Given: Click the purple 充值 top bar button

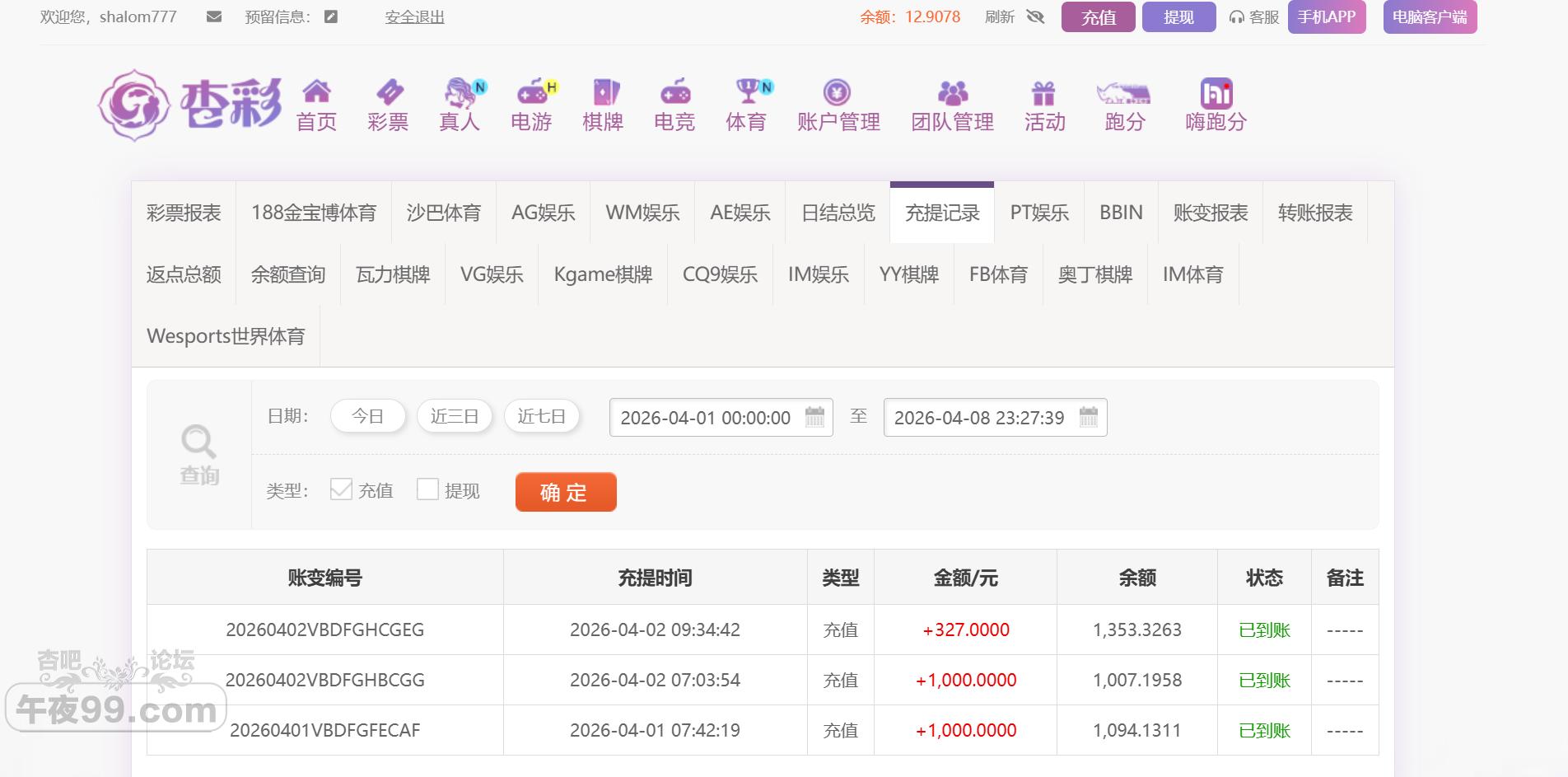Looking at the screenshot, I should coord(1099,17).
